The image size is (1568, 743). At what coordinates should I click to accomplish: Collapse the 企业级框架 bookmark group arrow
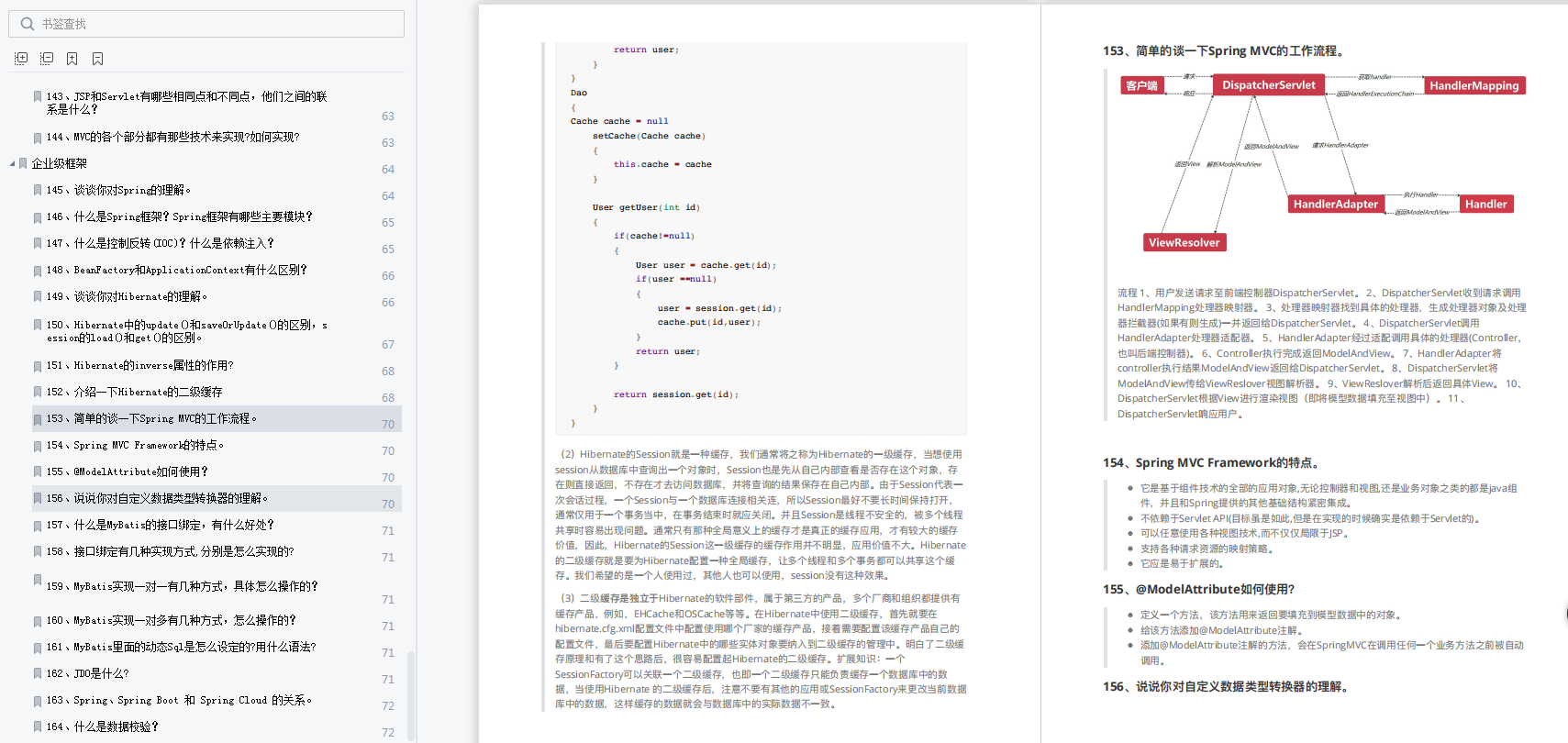13,163
